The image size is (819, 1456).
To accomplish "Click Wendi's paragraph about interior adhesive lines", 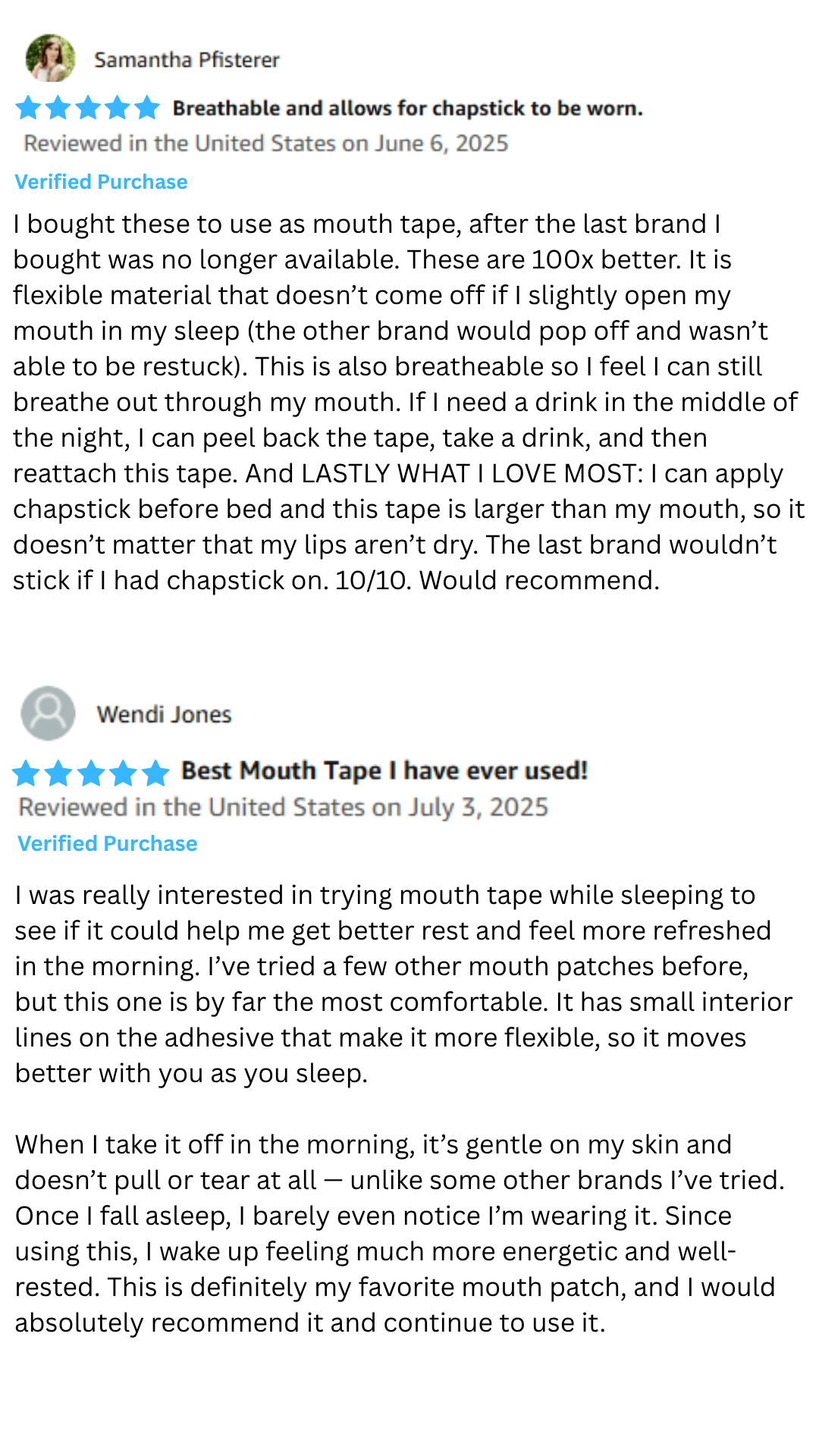I will tap(403, 984).
